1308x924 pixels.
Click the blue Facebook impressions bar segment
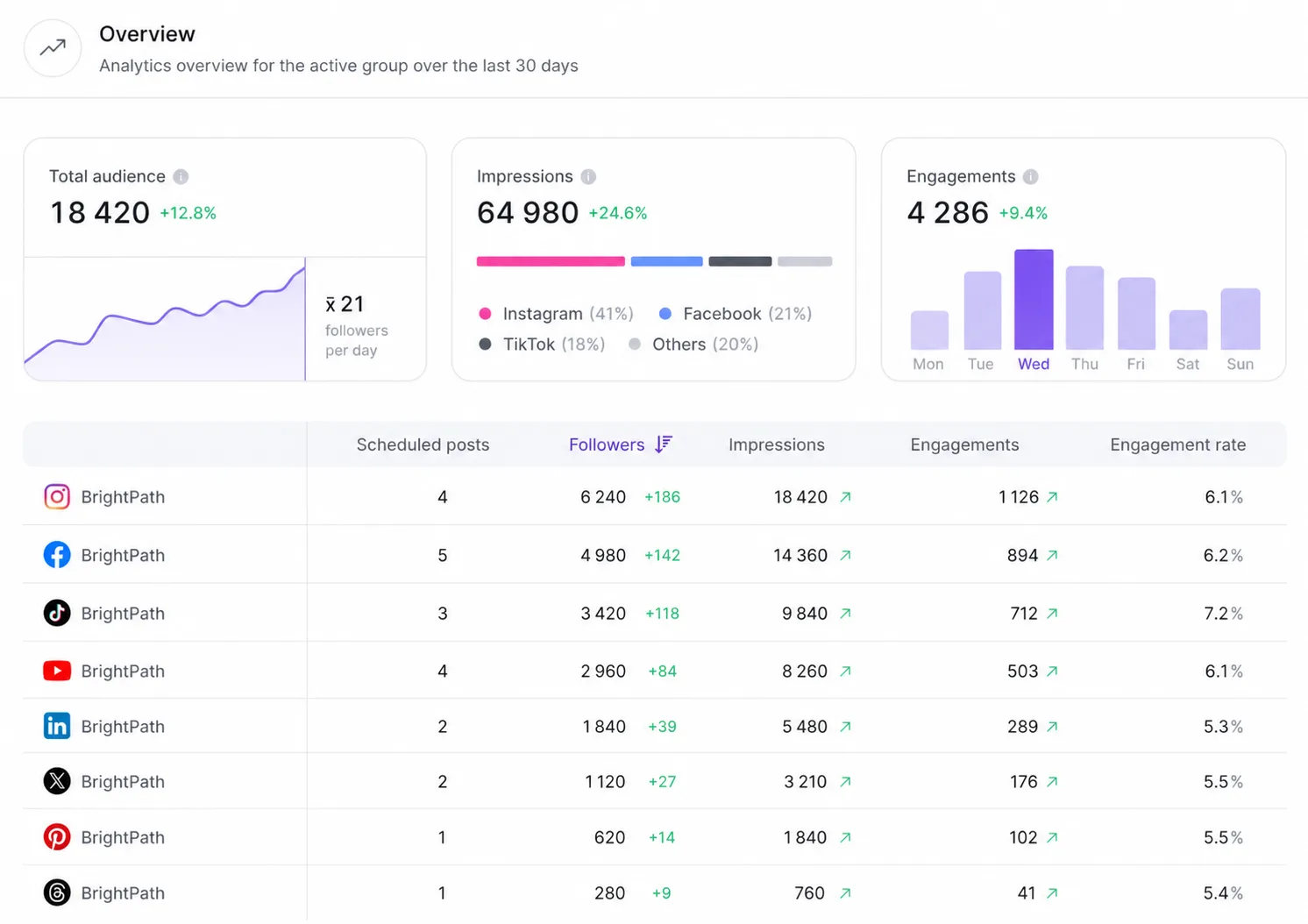pos(666,261)
